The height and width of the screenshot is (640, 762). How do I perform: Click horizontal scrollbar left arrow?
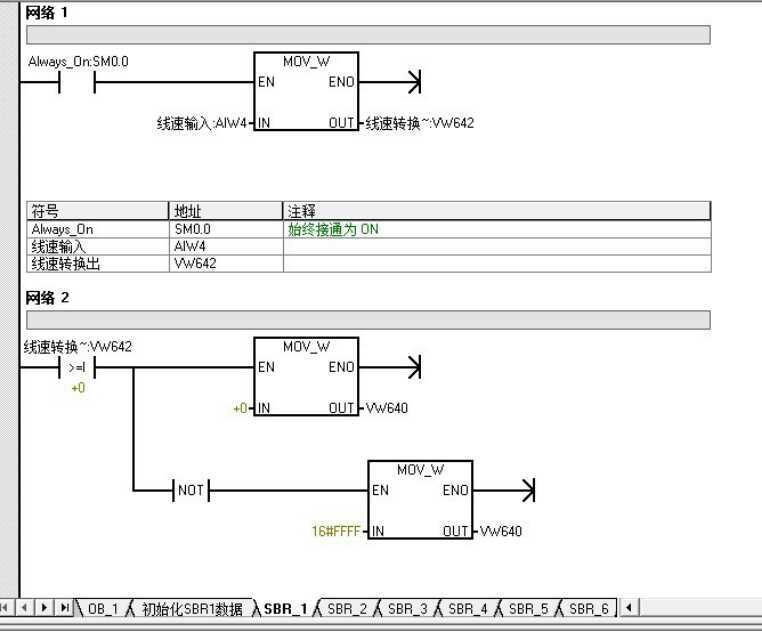pos(629,608)
